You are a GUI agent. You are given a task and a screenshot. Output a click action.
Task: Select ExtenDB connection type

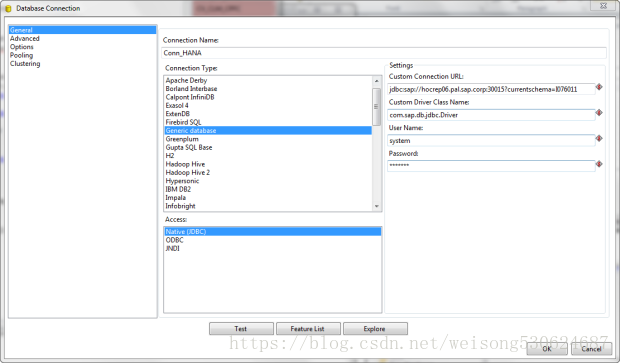(268, 113)
